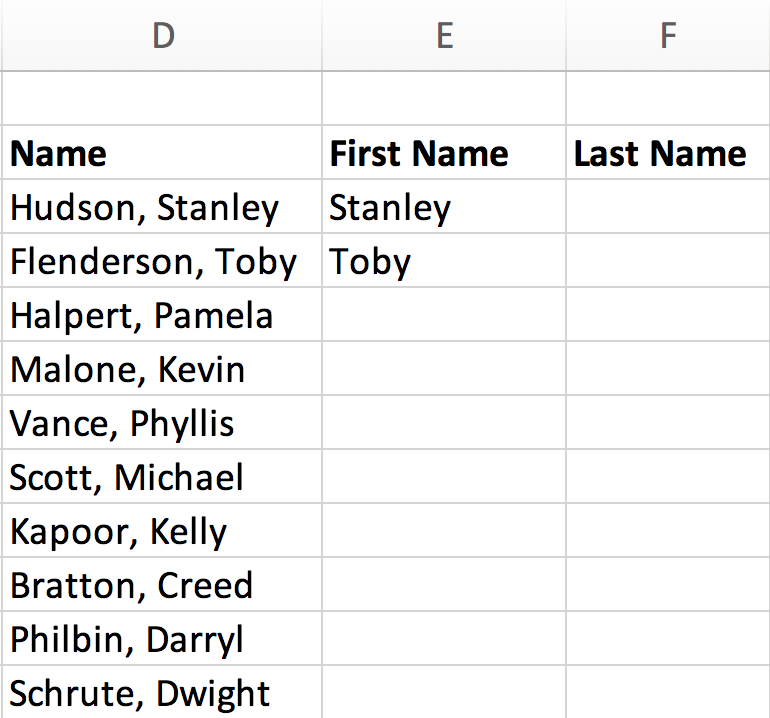This screenshot has width=770, height=718.
Task: Click empty First Name cell beside Halpert, Pamela
Action: [x=444, y=316]
